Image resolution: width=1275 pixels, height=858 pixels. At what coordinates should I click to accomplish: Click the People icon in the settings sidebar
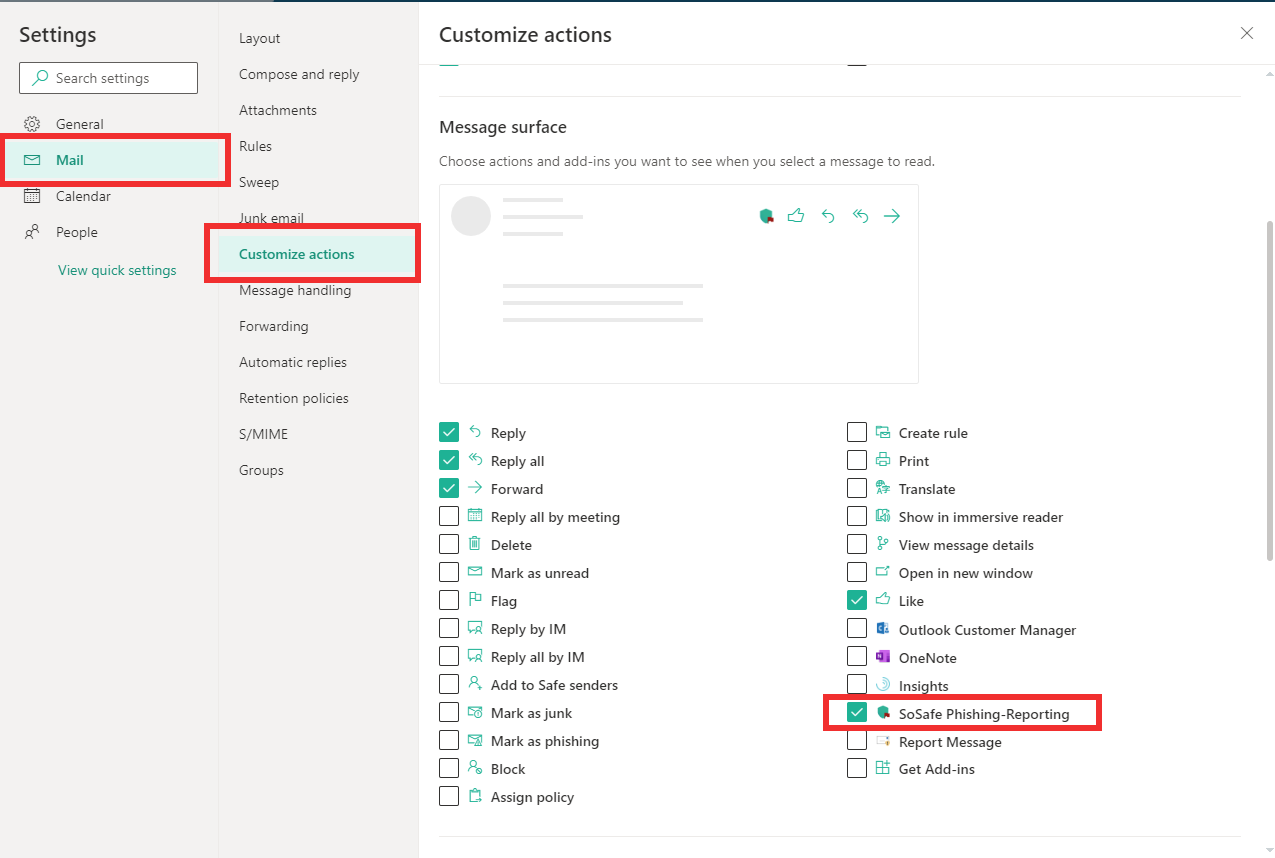coord(32,232)
